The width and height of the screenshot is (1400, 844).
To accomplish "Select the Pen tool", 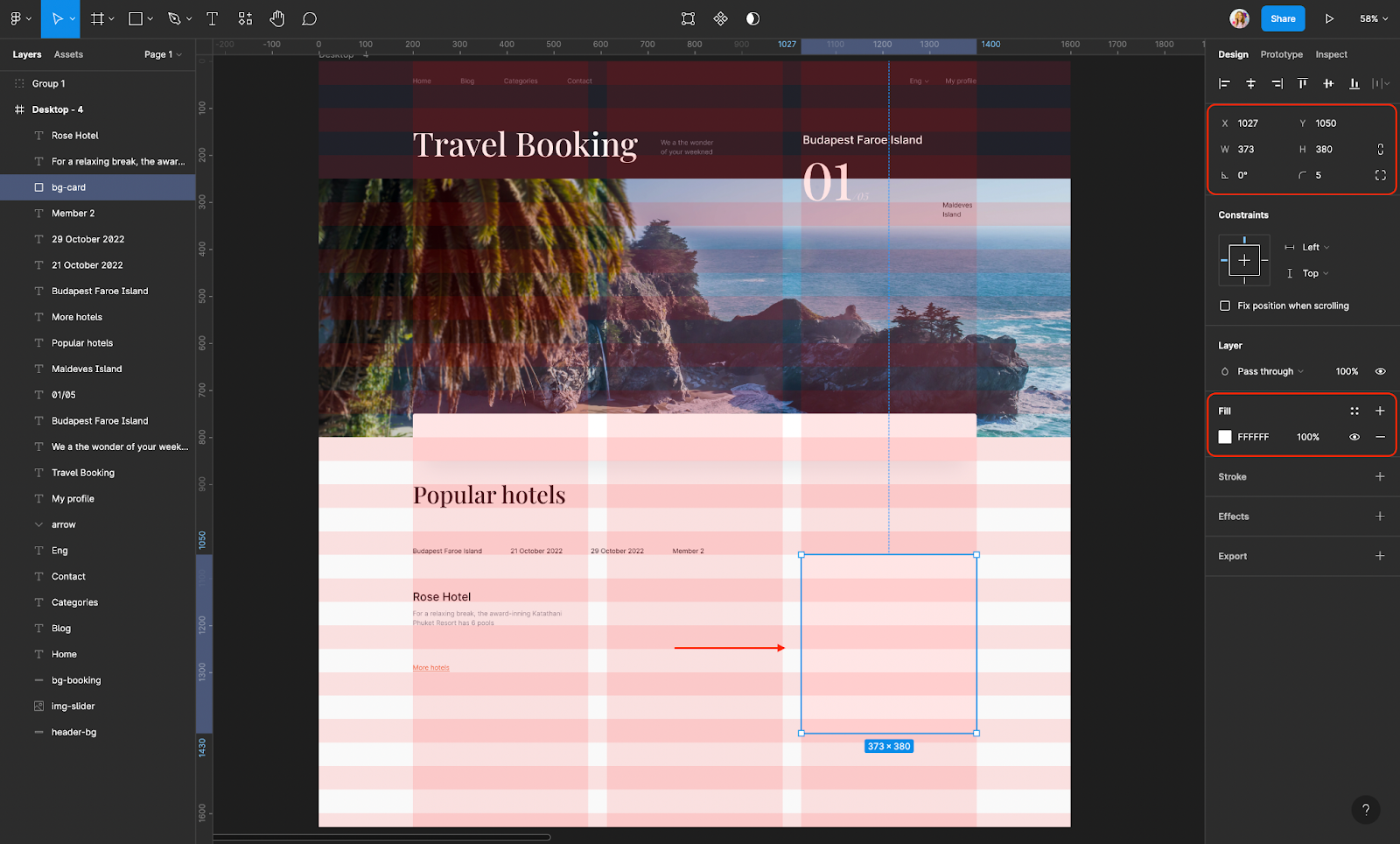I will (x=174, y=18).
